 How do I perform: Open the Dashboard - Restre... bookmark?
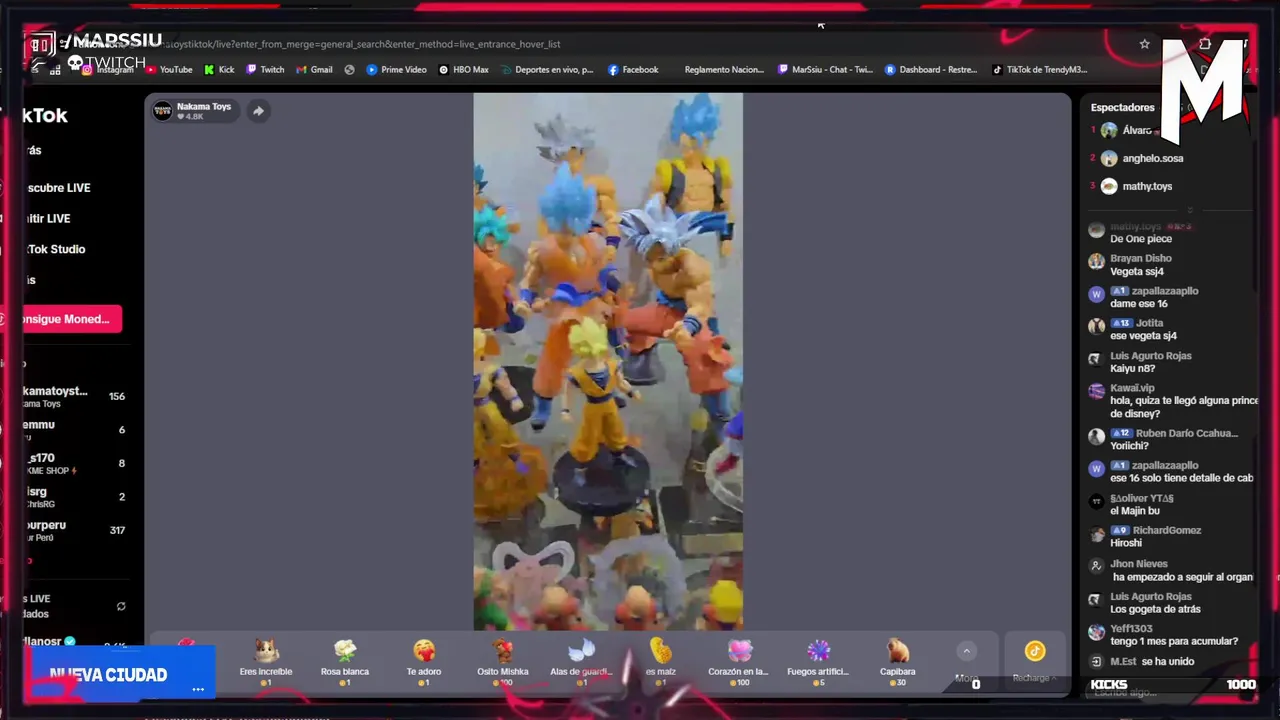(x=930, y=70)
